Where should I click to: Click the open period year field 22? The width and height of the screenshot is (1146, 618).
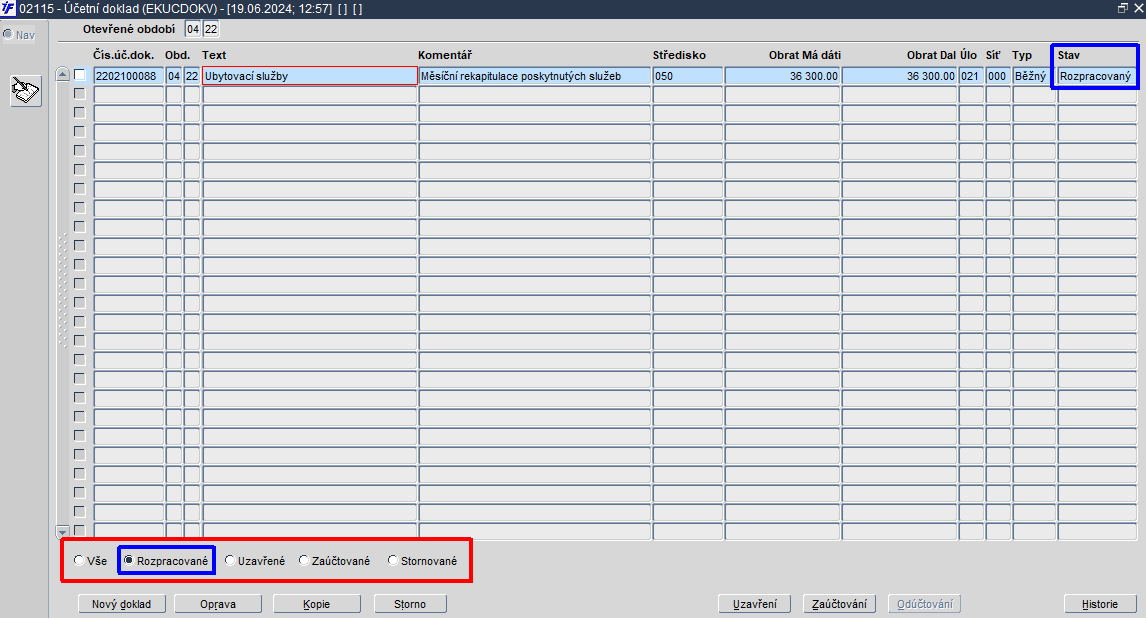(211, 29)
